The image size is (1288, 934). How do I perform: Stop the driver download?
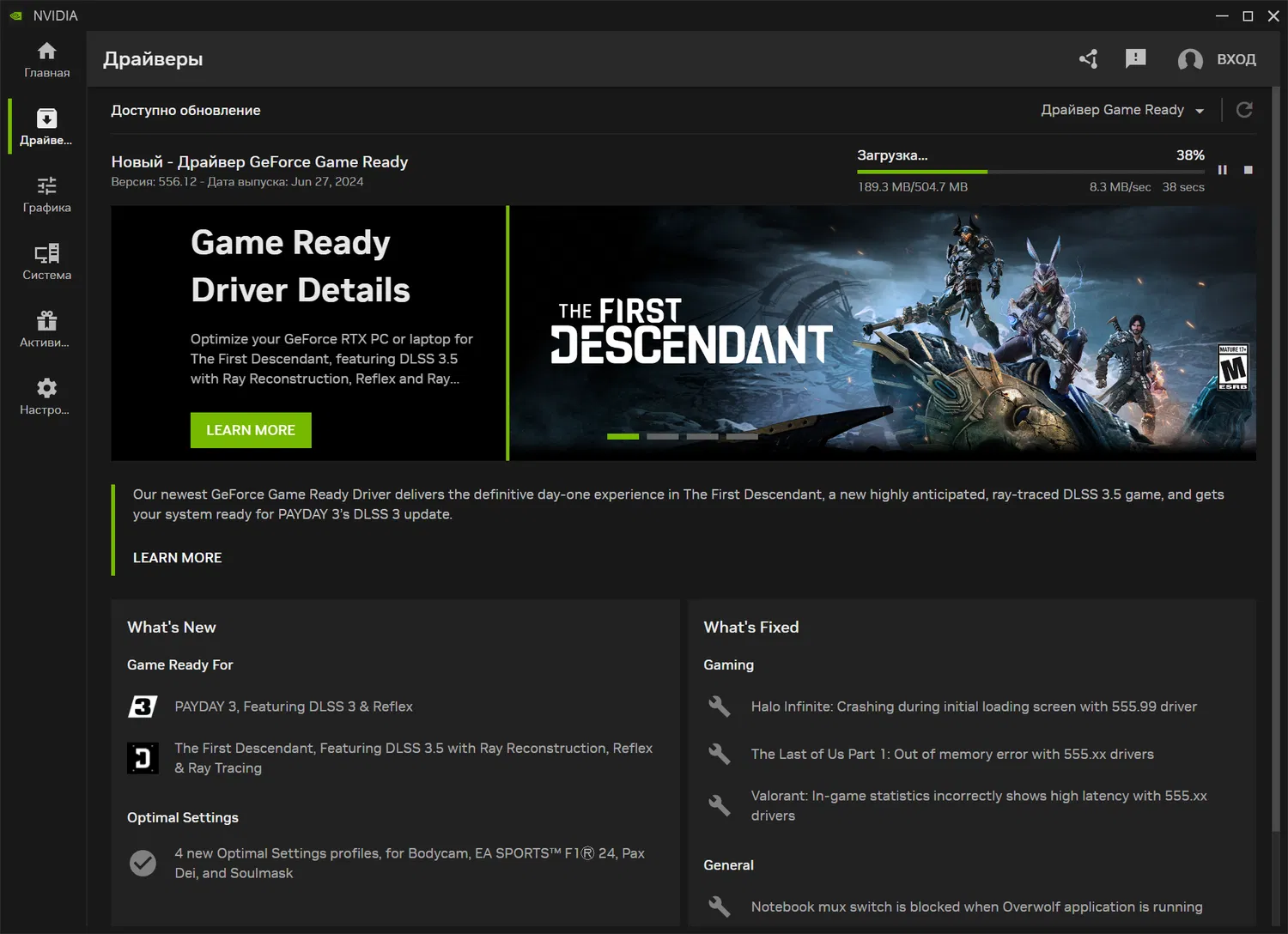(x=1249, y=170)
